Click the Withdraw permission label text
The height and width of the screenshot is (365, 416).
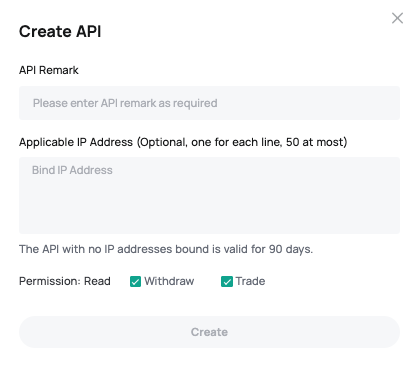point(169,281)
